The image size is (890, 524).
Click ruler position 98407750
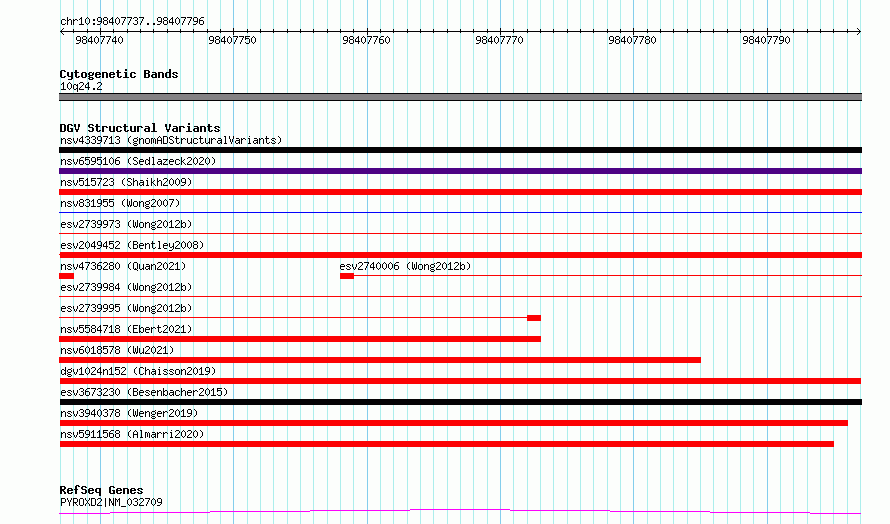[x=233, y=40]
